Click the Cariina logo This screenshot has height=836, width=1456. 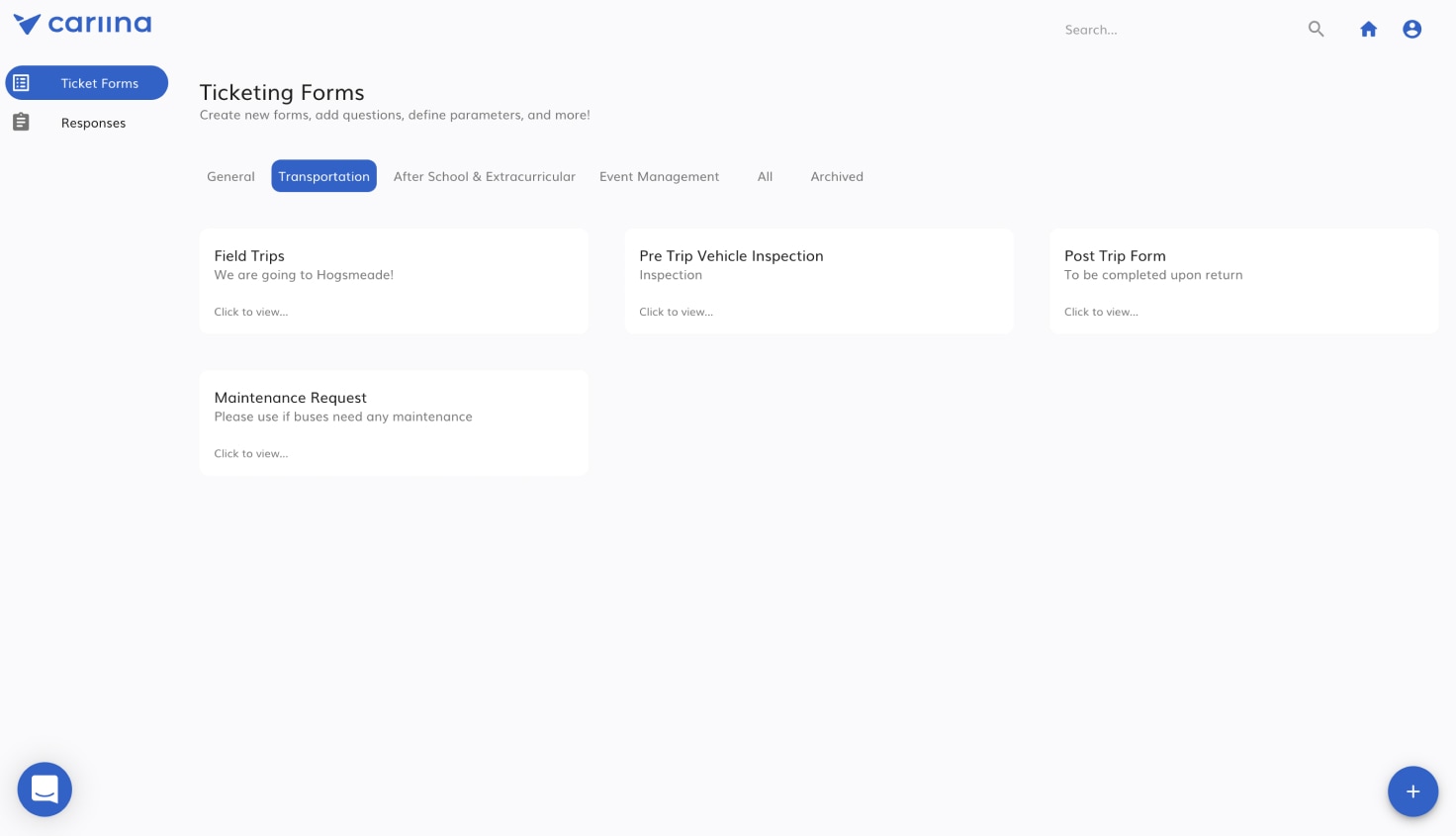pyautogui.click(x=82, y=24)
